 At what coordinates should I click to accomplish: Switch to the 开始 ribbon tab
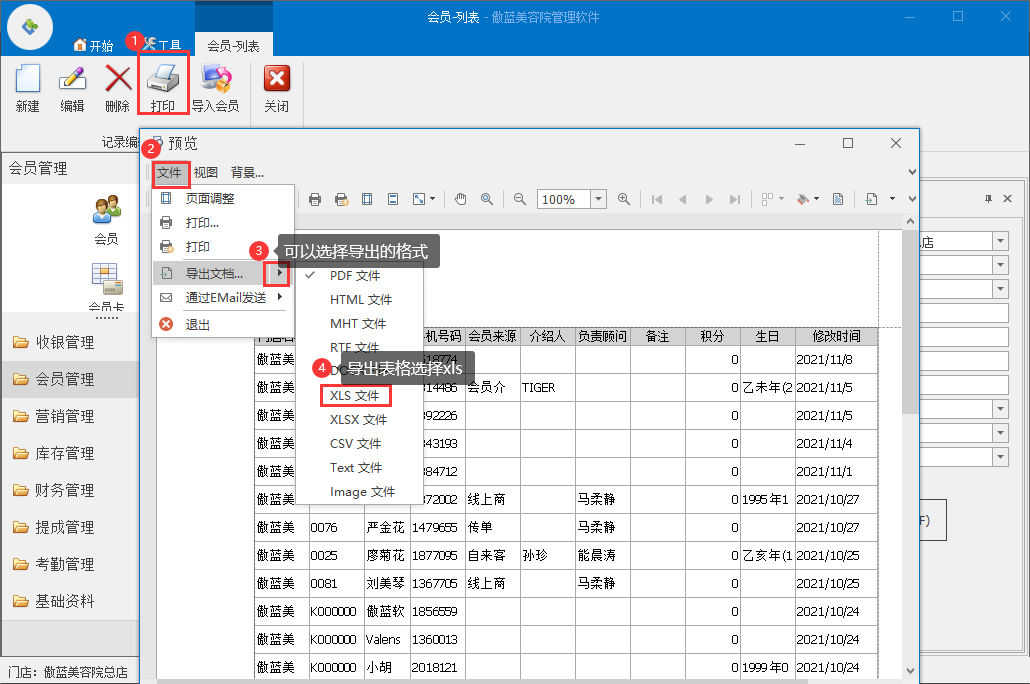(94, 45)
